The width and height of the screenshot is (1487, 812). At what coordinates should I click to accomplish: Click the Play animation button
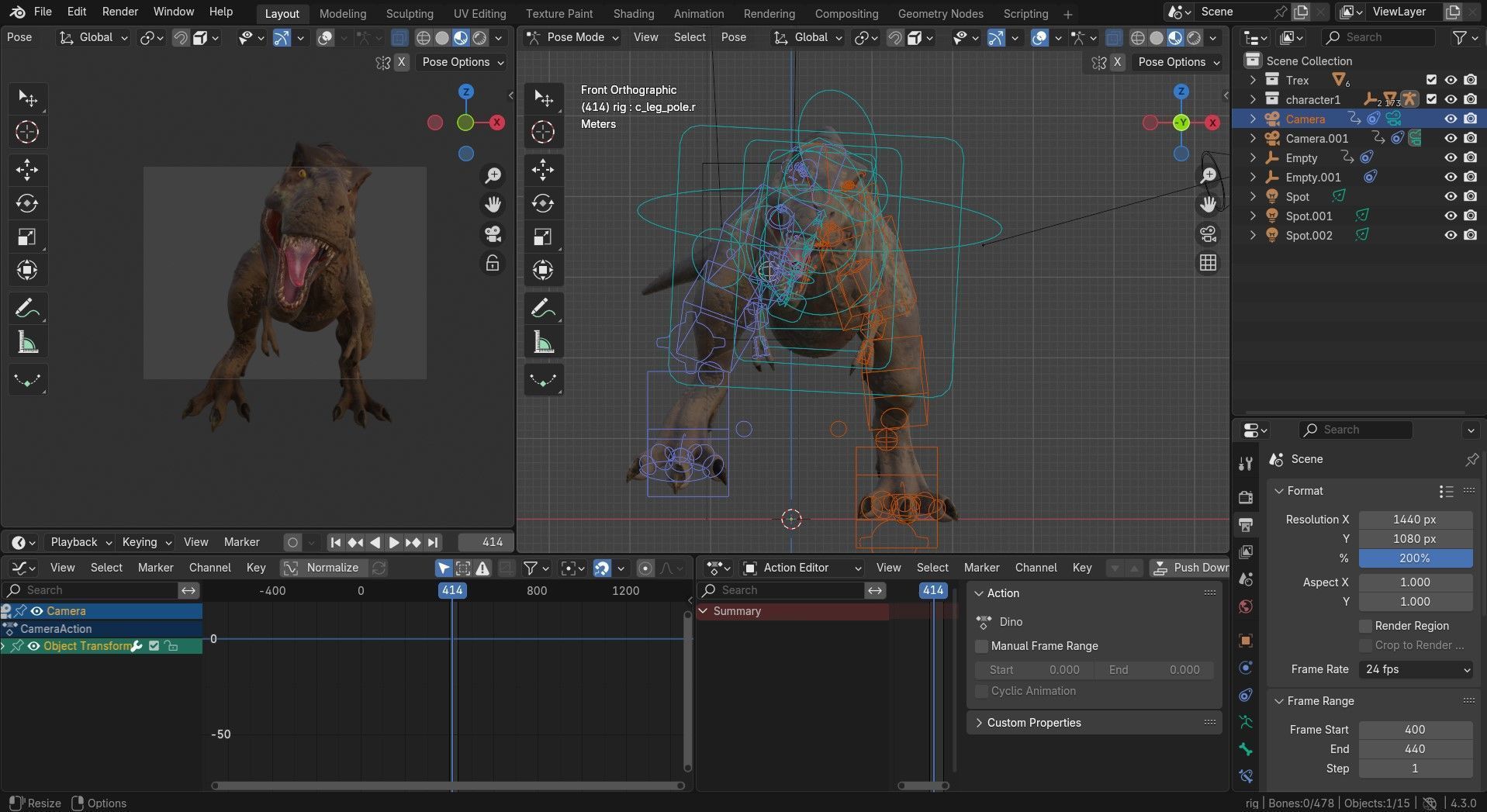click(x=393, y=542)
